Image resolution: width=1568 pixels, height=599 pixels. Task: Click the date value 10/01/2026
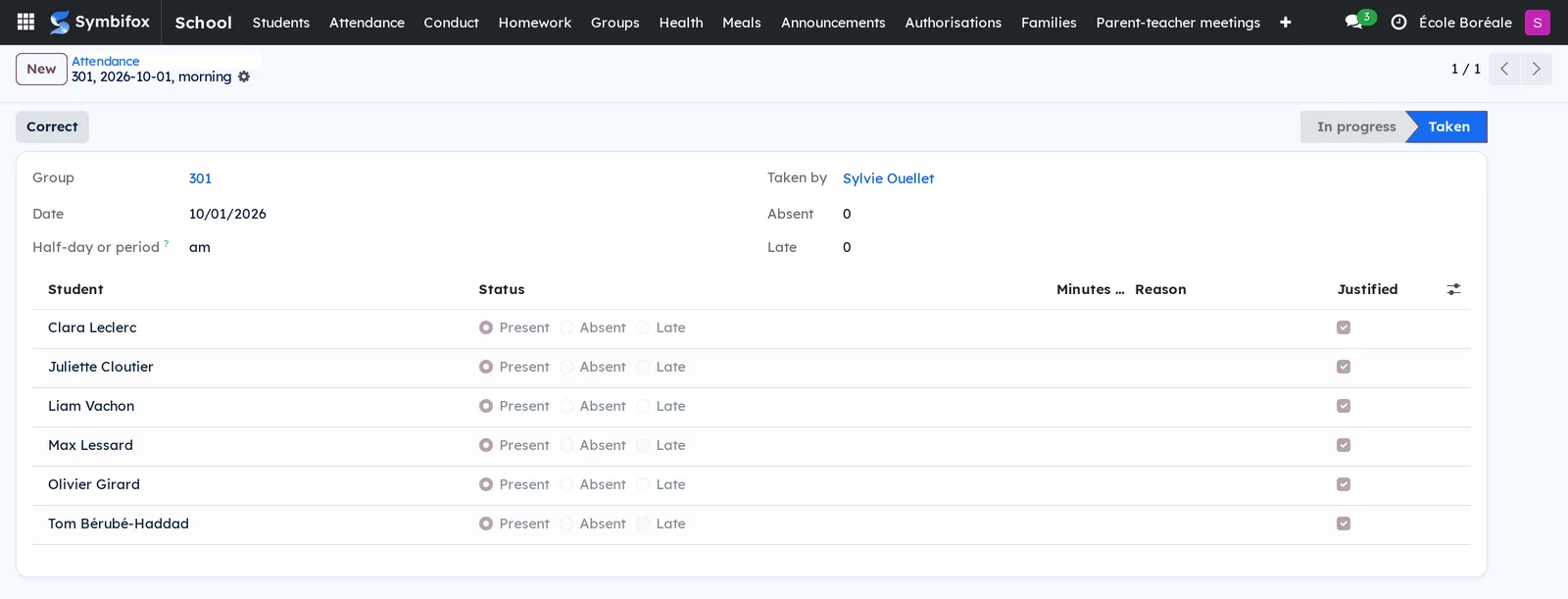pyautogui.click(x=227, y=214)
